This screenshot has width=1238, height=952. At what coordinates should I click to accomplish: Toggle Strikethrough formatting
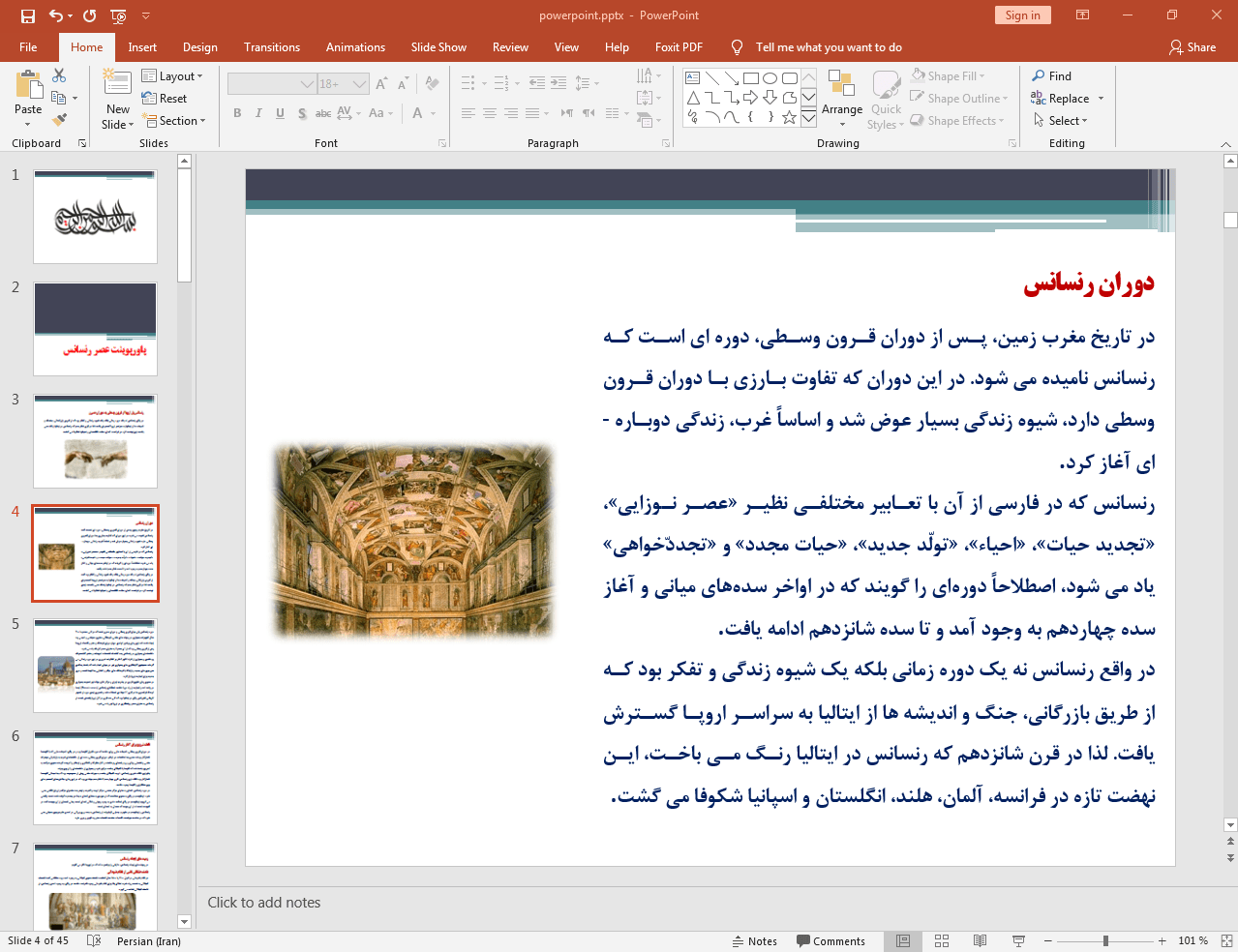pyautogui.click(x=323, y=113)
